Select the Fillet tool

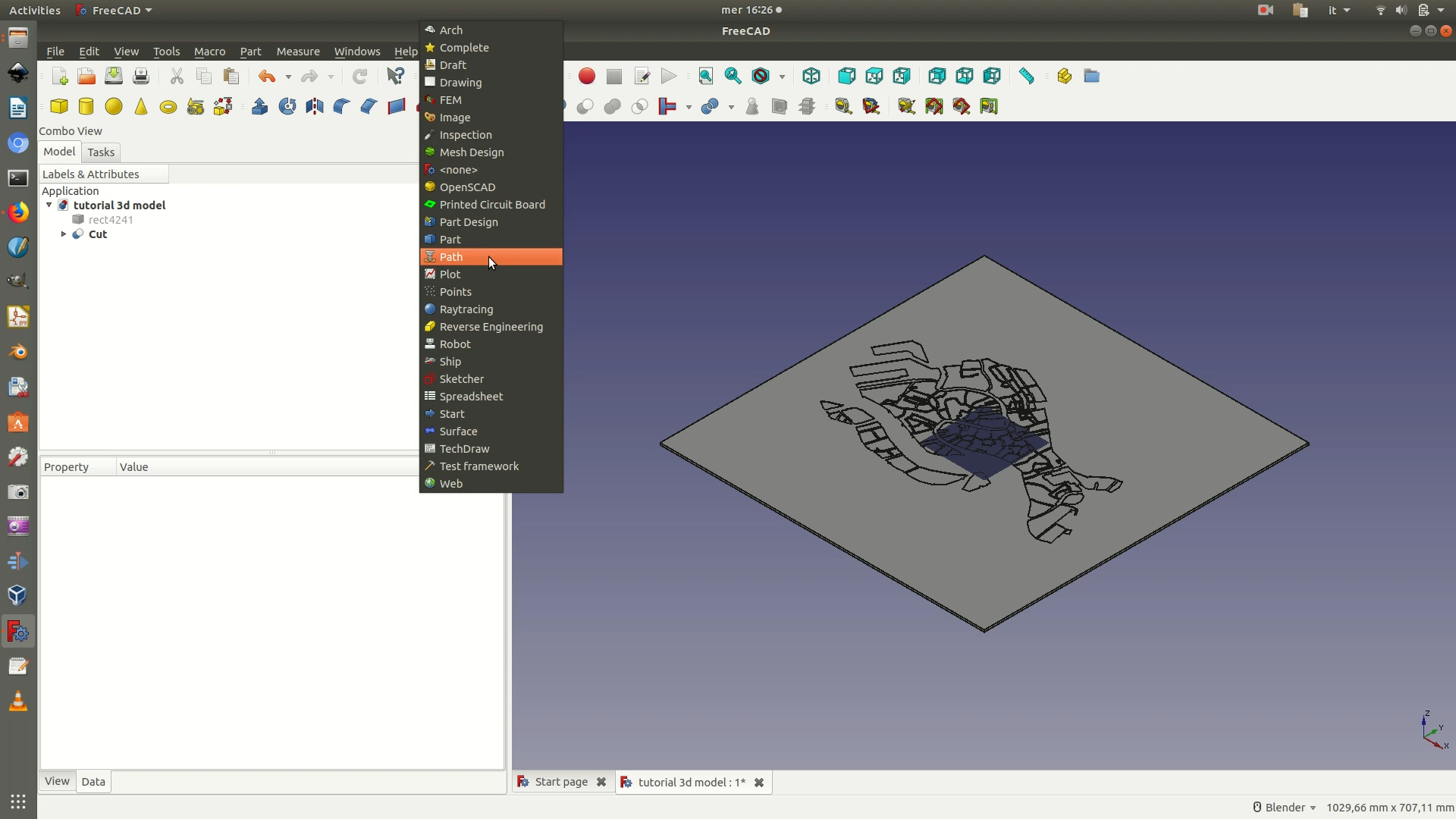tap(342, 107)
